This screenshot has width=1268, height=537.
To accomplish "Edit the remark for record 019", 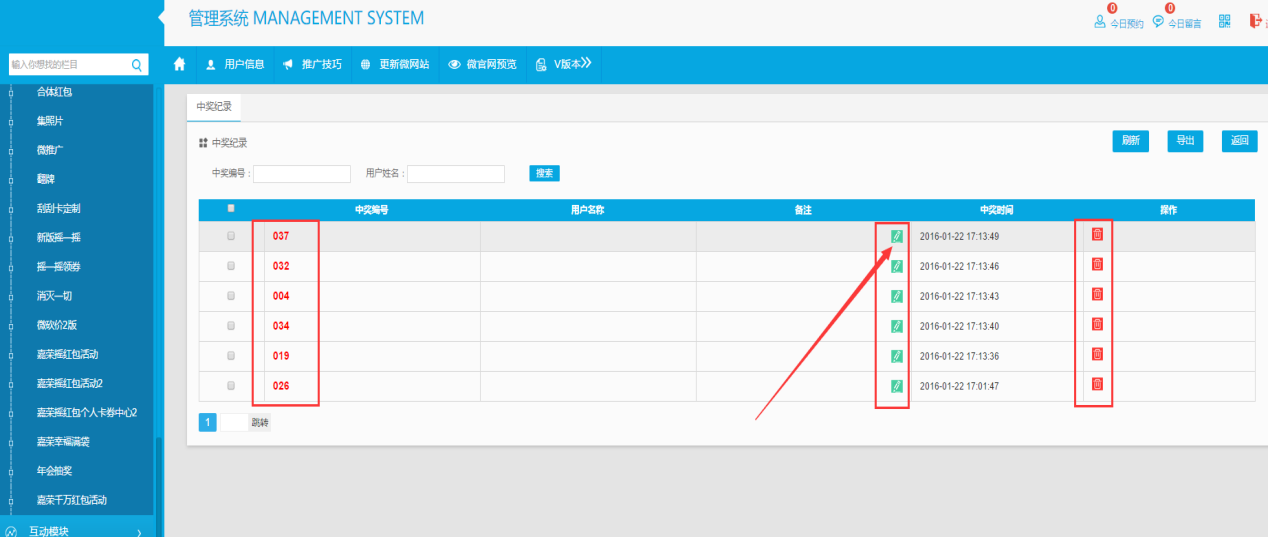I will 897,356.
